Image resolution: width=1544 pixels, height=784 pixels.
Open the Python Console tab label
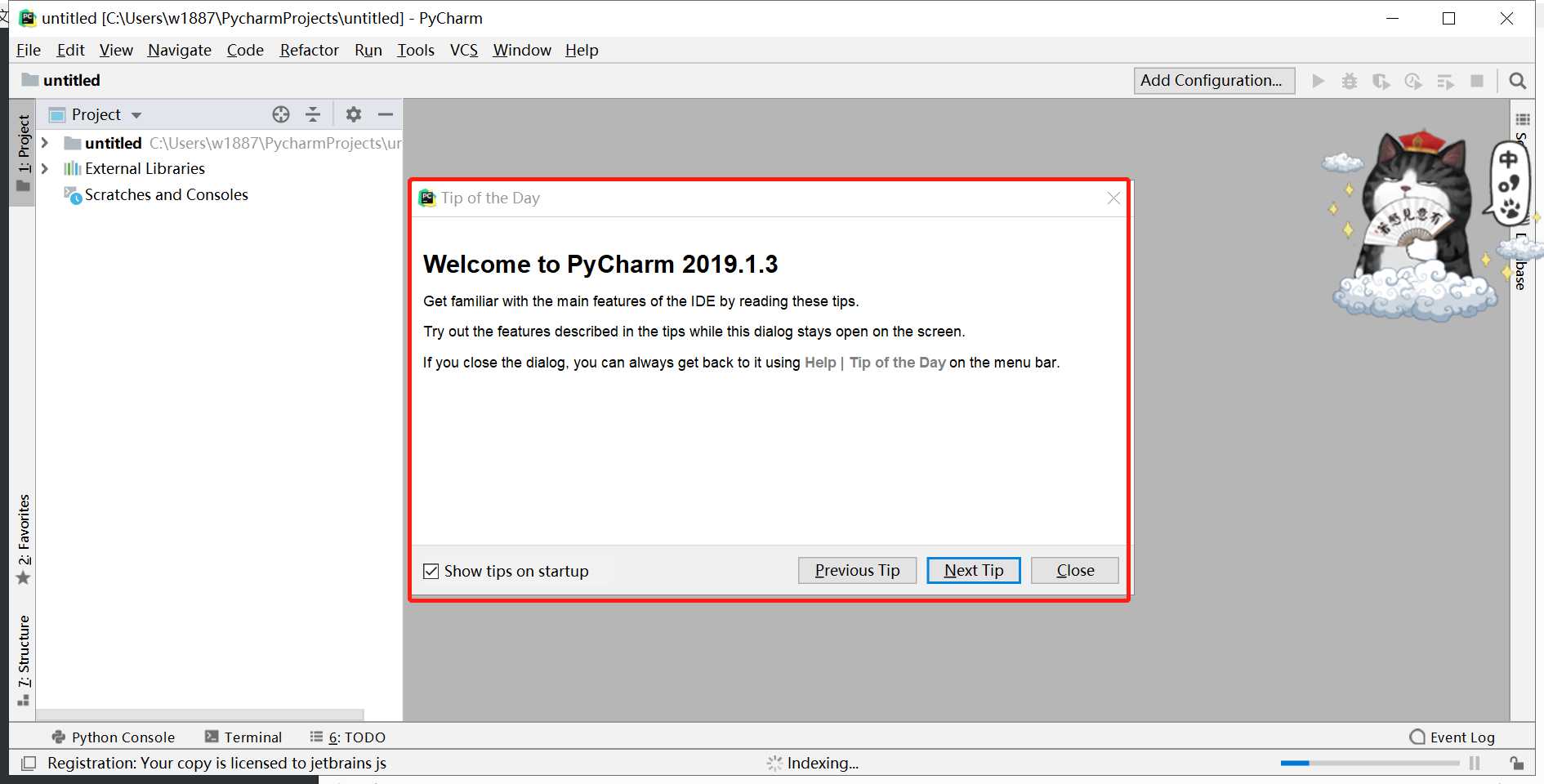click(123, 737)
